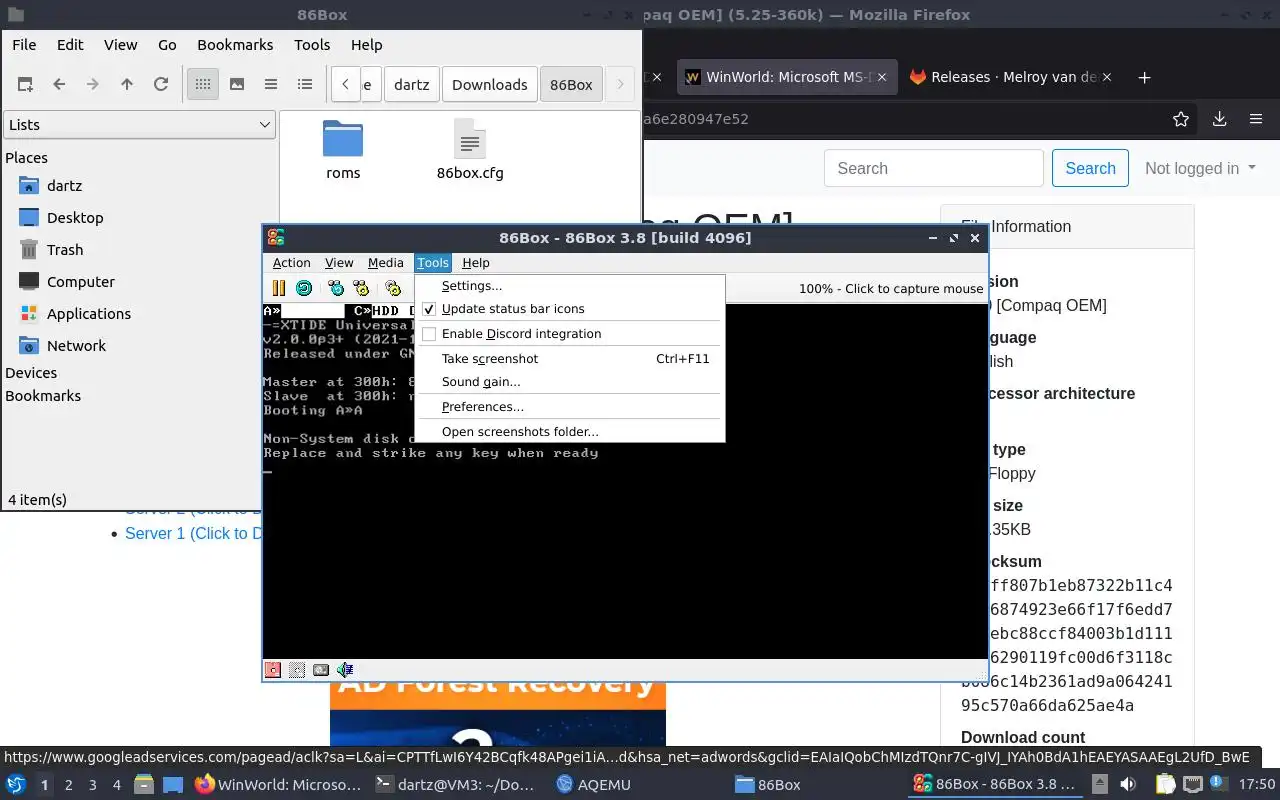Click WinWorld search input field
The width and height of the screenshot is (1280, 800).
[x=934, y=168]
